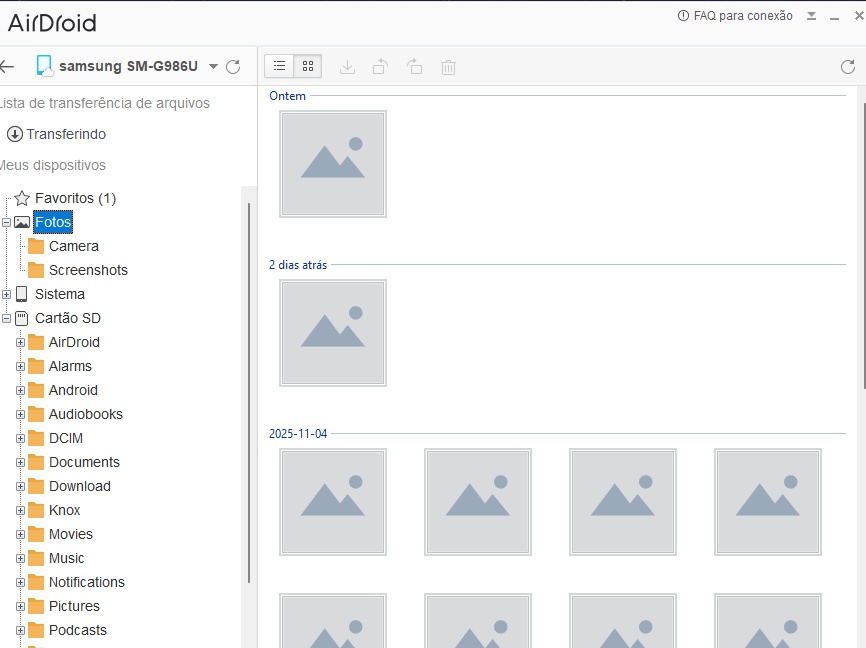Open the samsung SM-G986U device dropdown
This screenshot has width=866, height=648.
[x=213, y=67]
